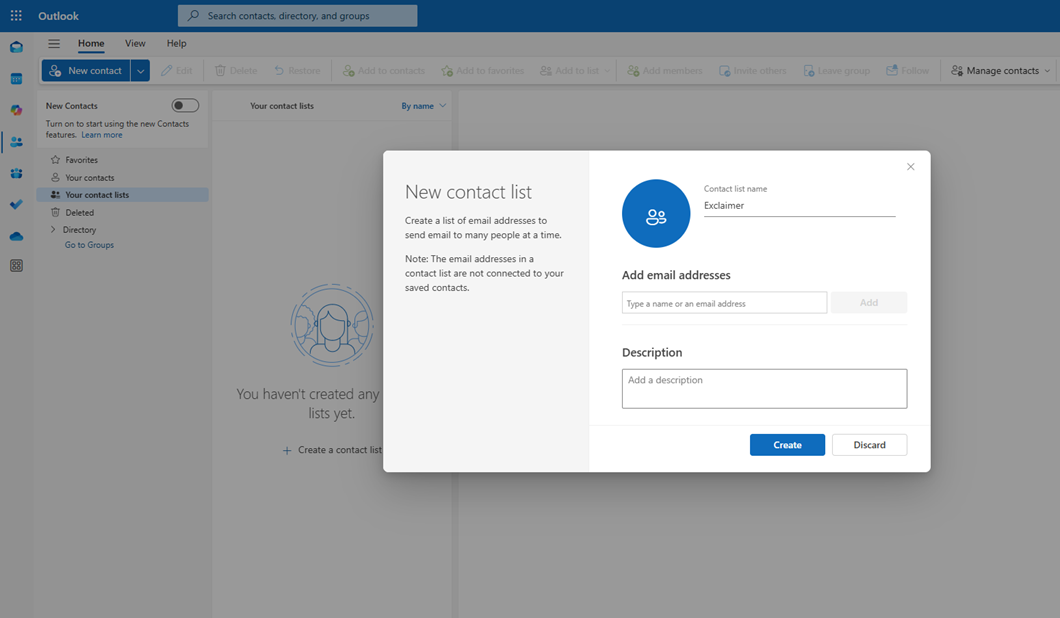Change the contact list avatar picture
1060x618 pixels.
pyautogui.click(x=656, y=213)
